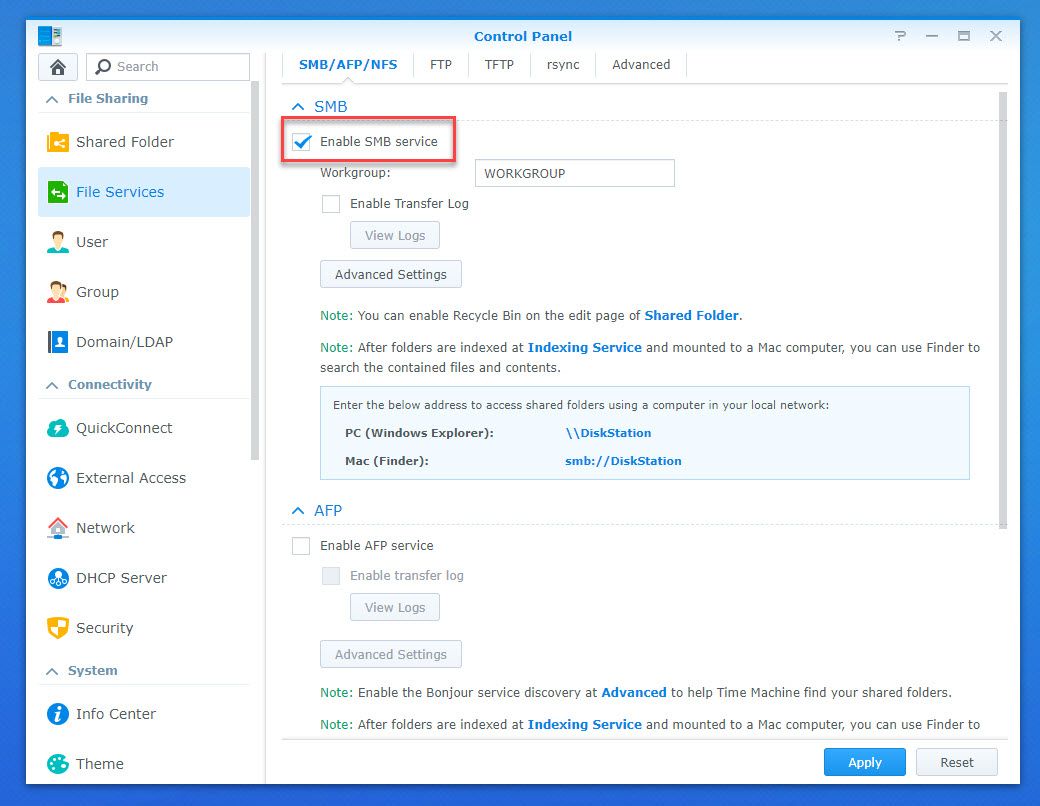
Task: Click the Security shield icon
Action: [x=58, y=628]
